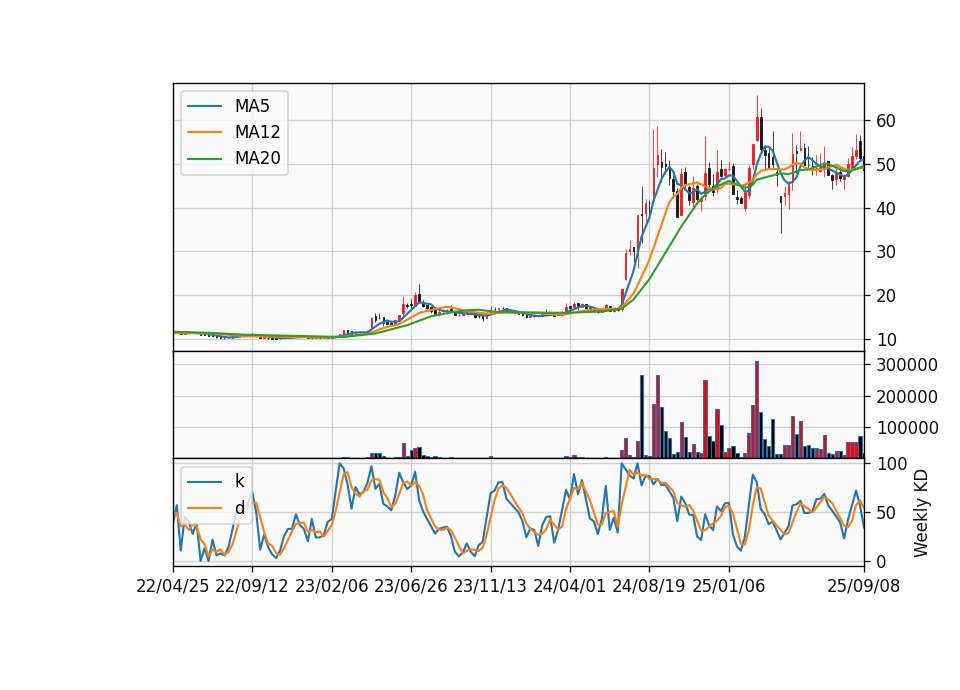Click the 23/11/13 date tick label
Screen dimensions: 960x690
[x=490, y=586]
